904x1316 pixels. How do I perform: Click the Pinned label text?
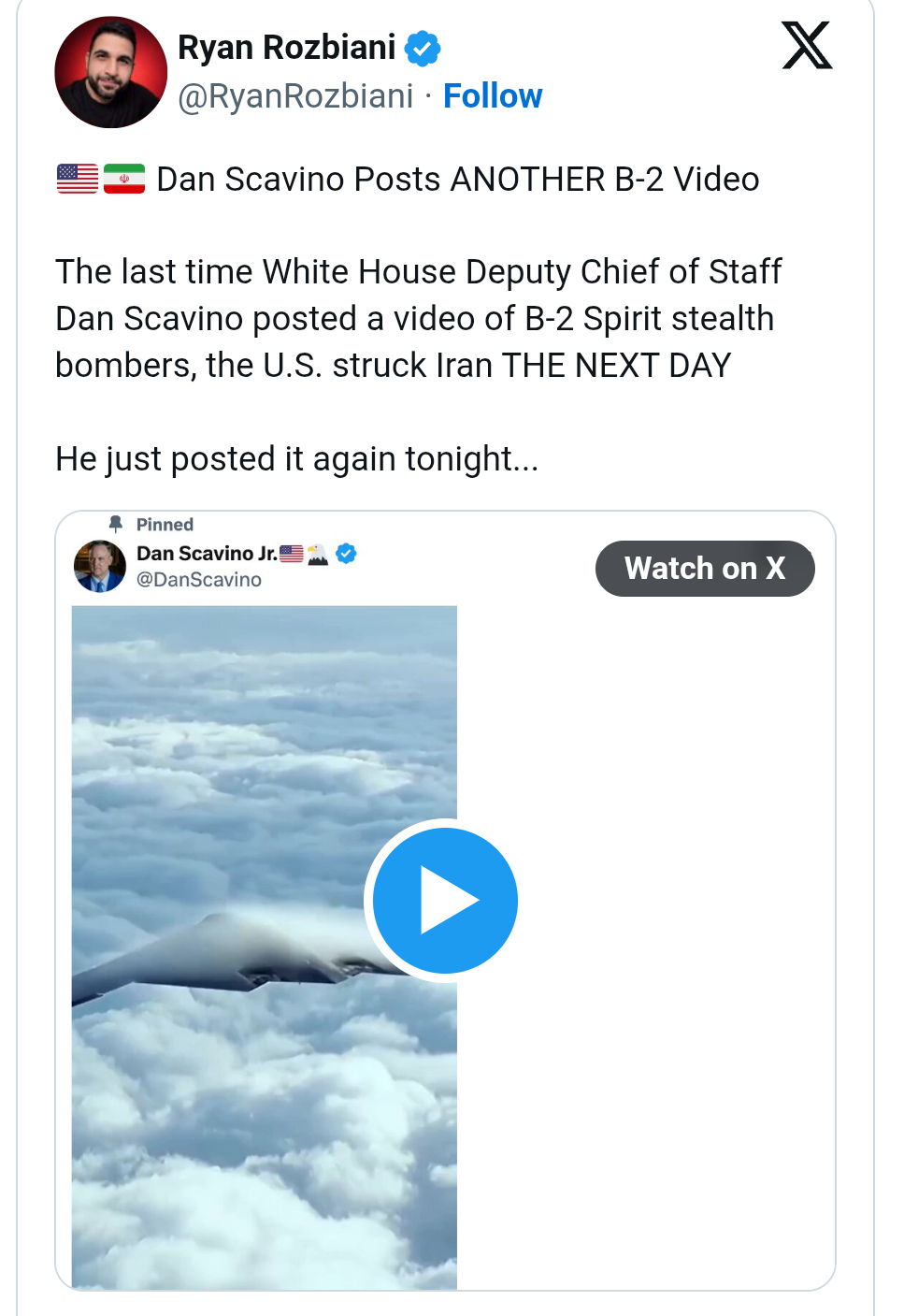coord(165,525)
